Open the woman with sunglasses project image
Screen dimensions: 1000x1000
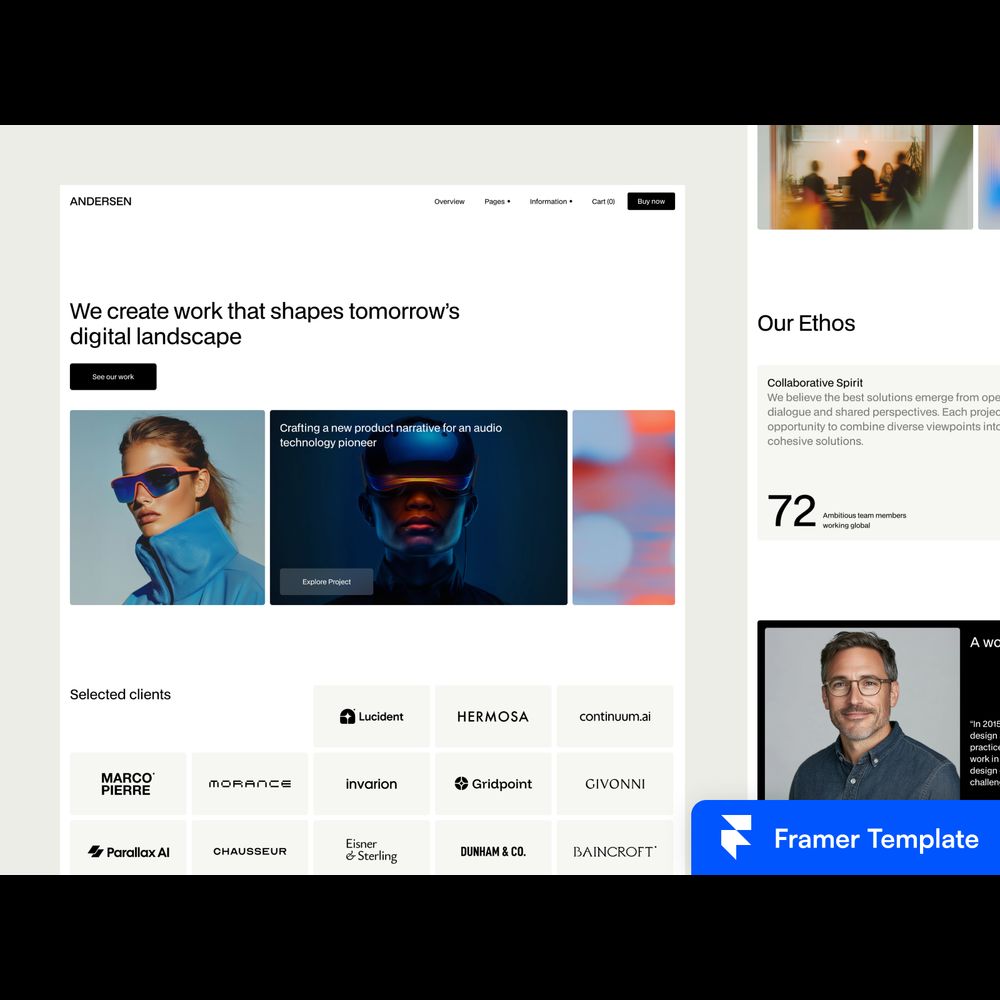pos(167,507)
